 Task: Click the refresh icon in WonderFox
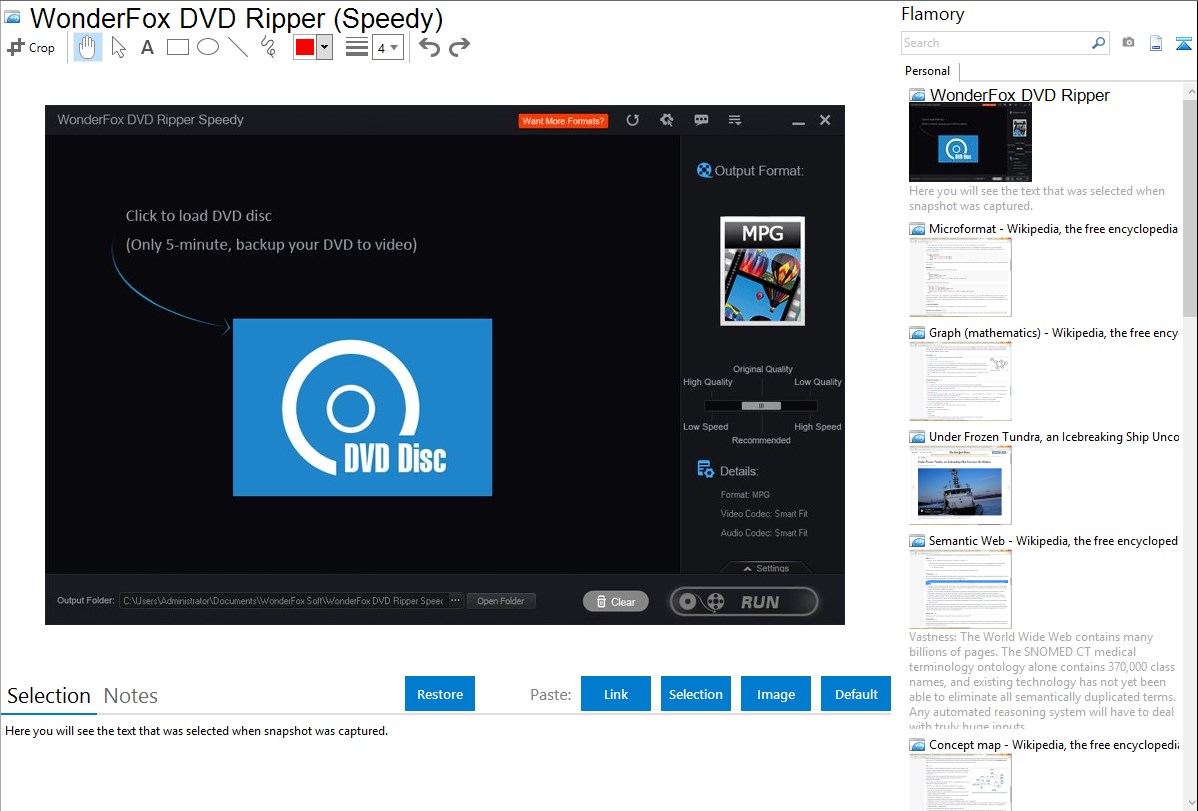coord(633,120)
